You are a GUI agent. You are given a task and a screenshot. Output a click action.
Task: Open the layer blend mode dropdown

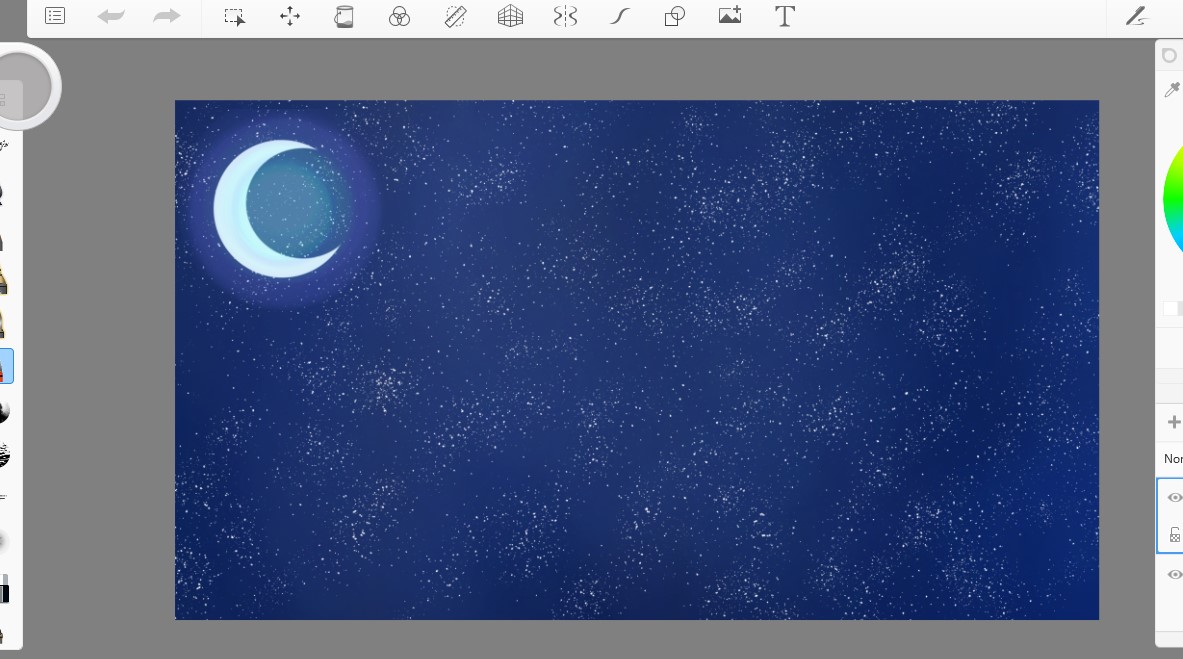pos(1173,458)
